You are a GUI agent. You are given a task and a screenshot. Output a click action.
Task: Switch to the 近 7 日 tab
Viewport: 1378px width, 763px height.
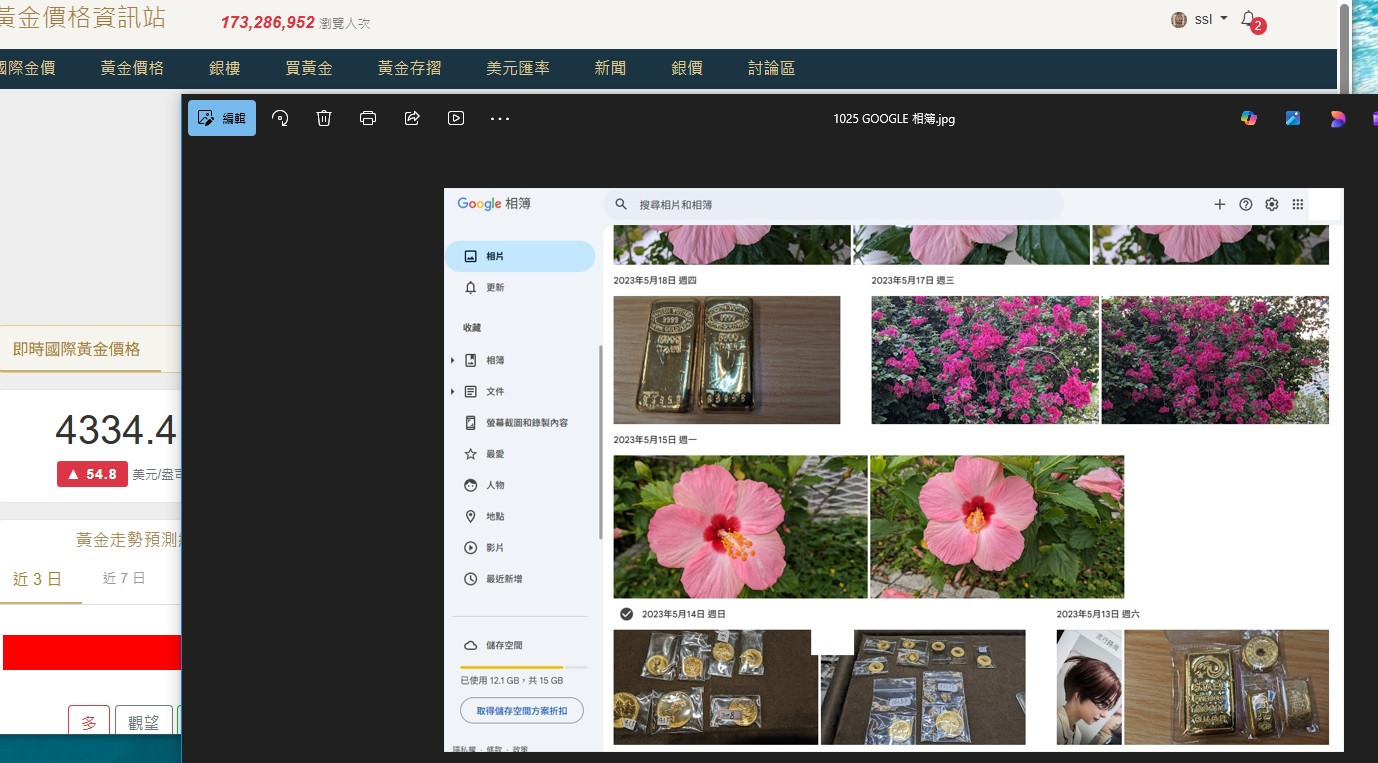point(124,578)
